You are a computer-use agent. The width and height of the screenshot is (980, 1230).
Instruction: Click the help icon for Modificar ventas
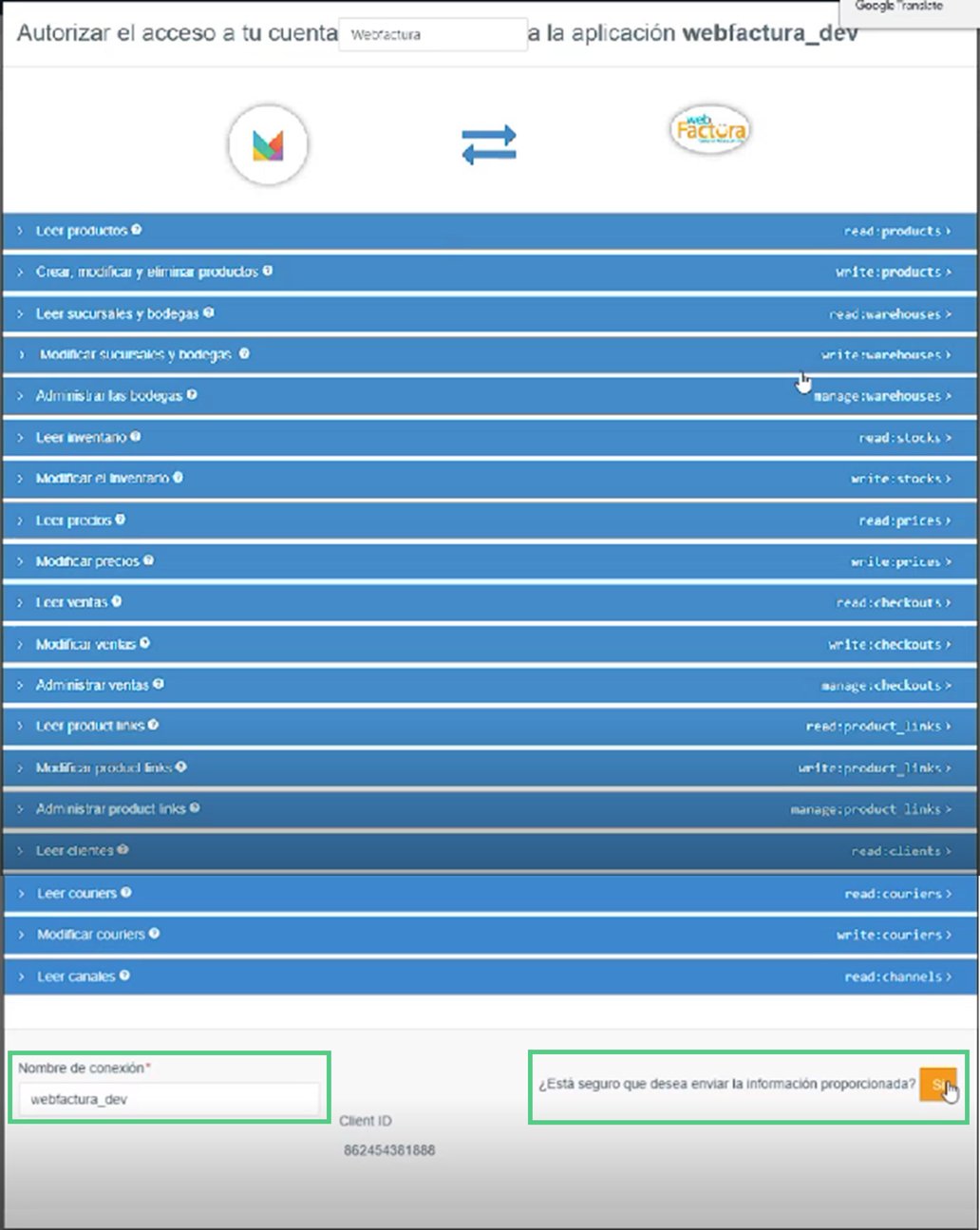pyautogui.click(x=145, y=643)
